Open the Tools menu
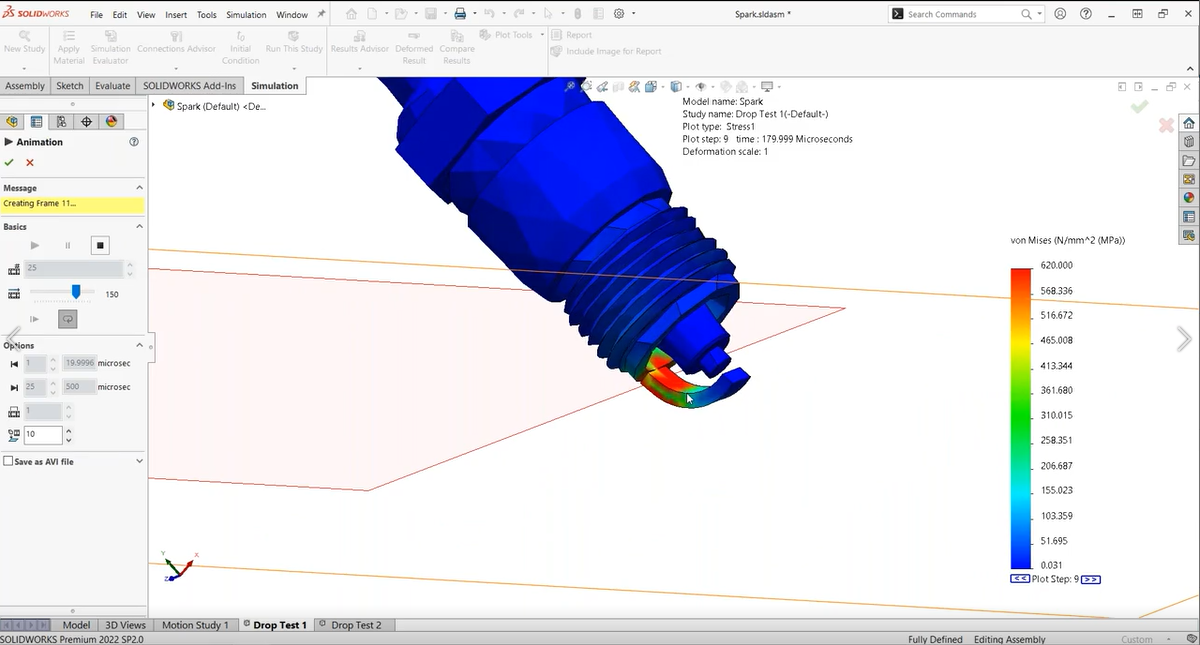Screen dimensions: 1200x645 [206, 15]
